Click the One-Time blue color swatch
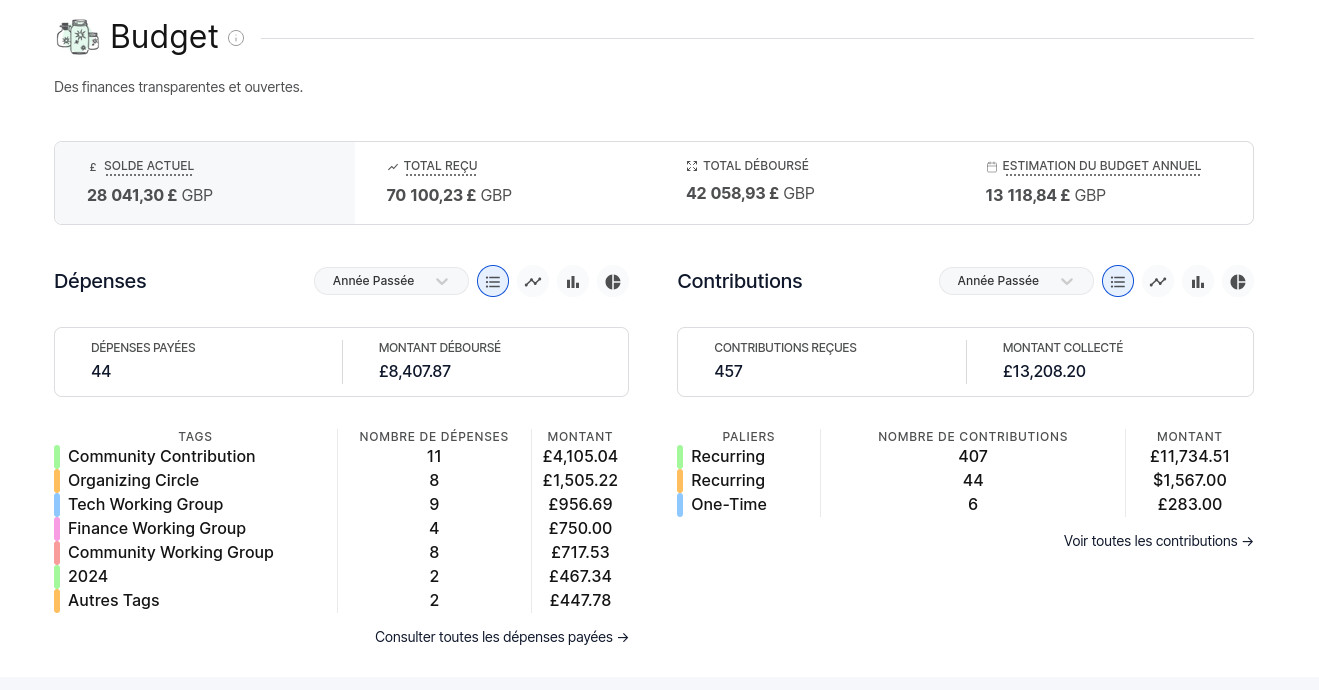The width and height of the screenshot is (1319, 690). tap(680, 505)
